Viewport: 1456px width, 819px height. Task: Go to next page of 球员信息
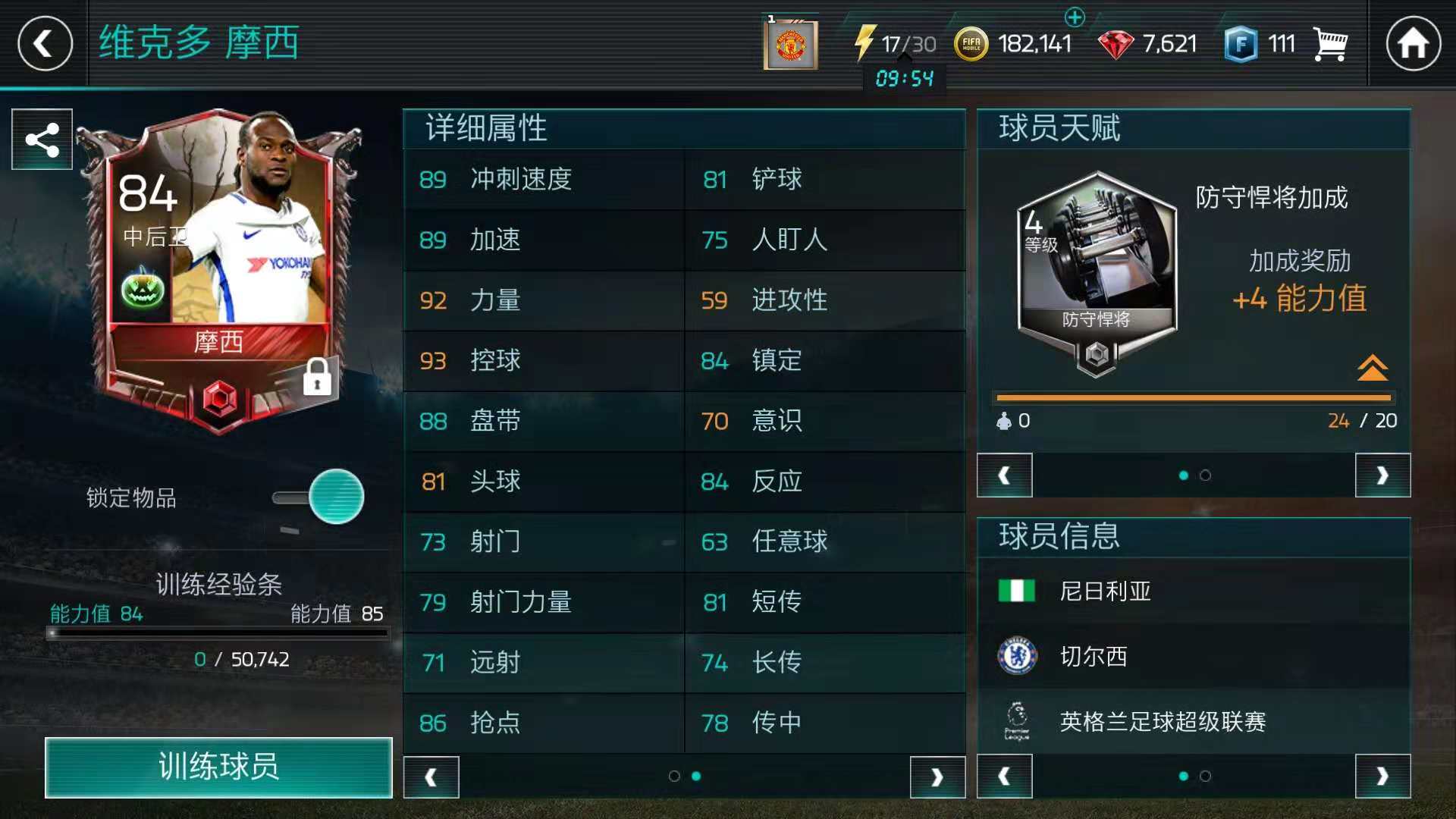click(x=1382, y=777)
